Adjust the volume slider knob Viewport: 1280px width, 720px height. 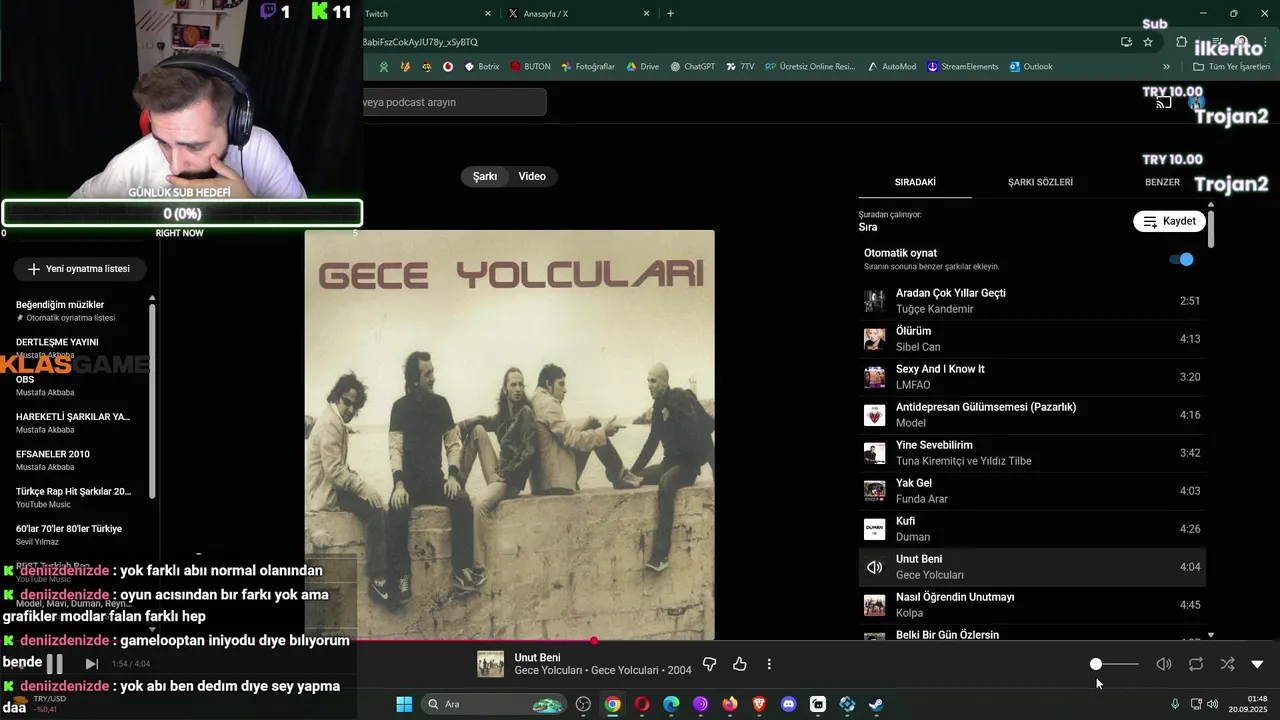[x=1096, y=664]
